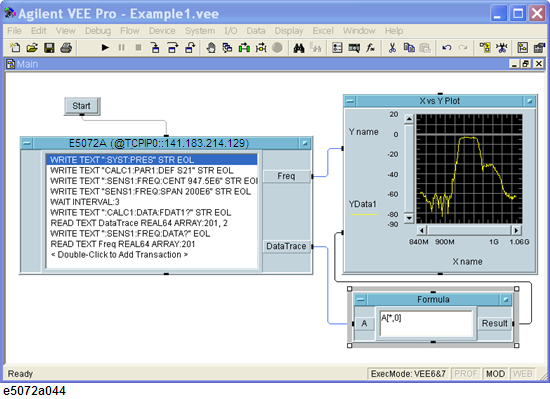Click the grayed Find Next icon

(x=316, y=48)
